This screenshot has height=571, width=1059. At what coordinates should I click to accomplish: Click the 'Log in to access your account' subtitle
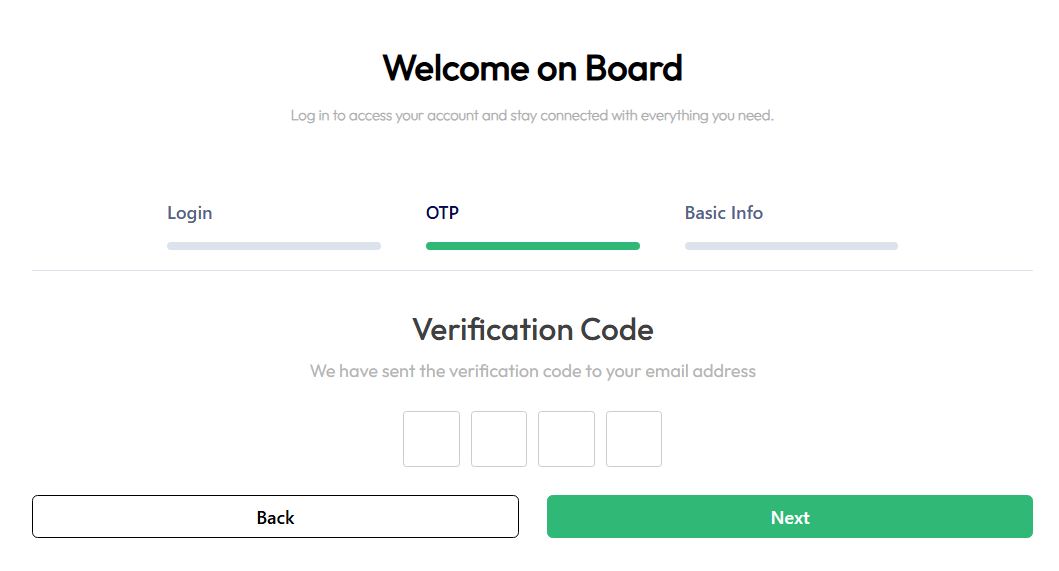tap(532, 116)
